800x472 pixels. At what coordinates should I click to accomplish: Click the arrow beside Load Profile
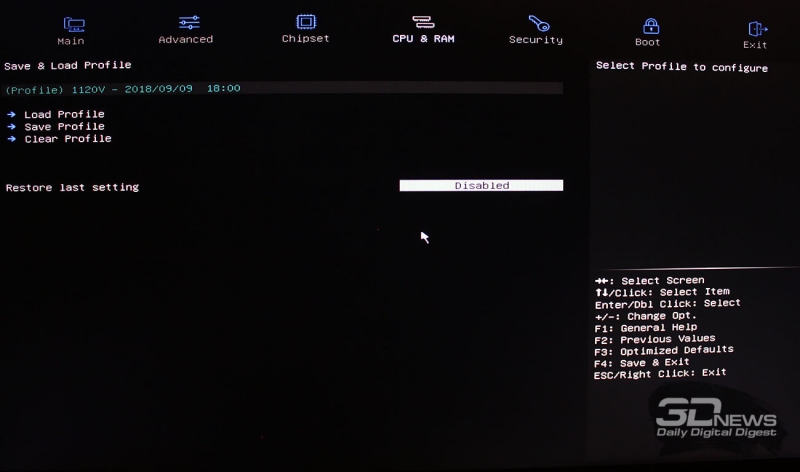point(11,115)
